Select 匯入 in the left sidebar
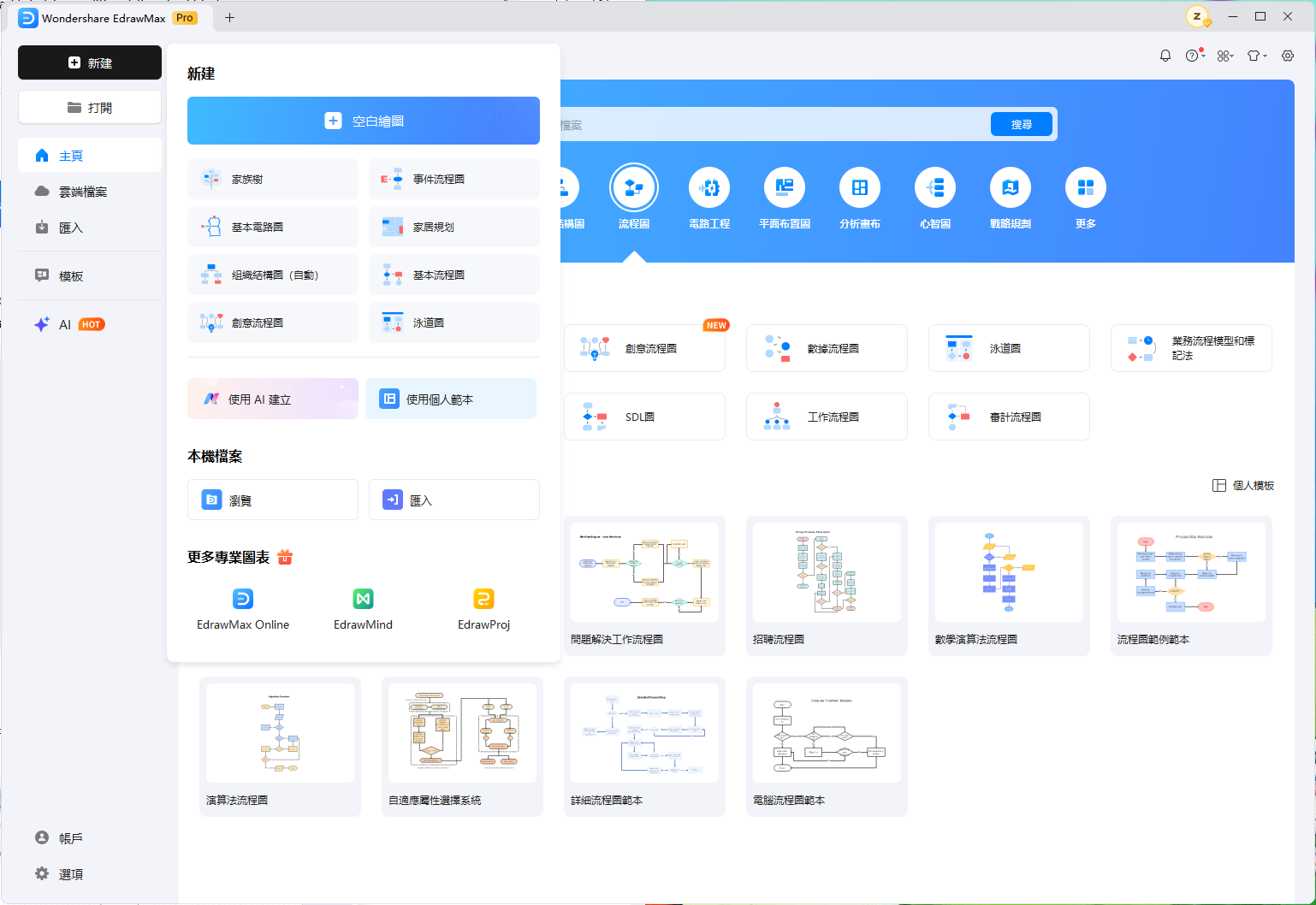The width and height of the screenshot is (1316, 905). (90, 228)
